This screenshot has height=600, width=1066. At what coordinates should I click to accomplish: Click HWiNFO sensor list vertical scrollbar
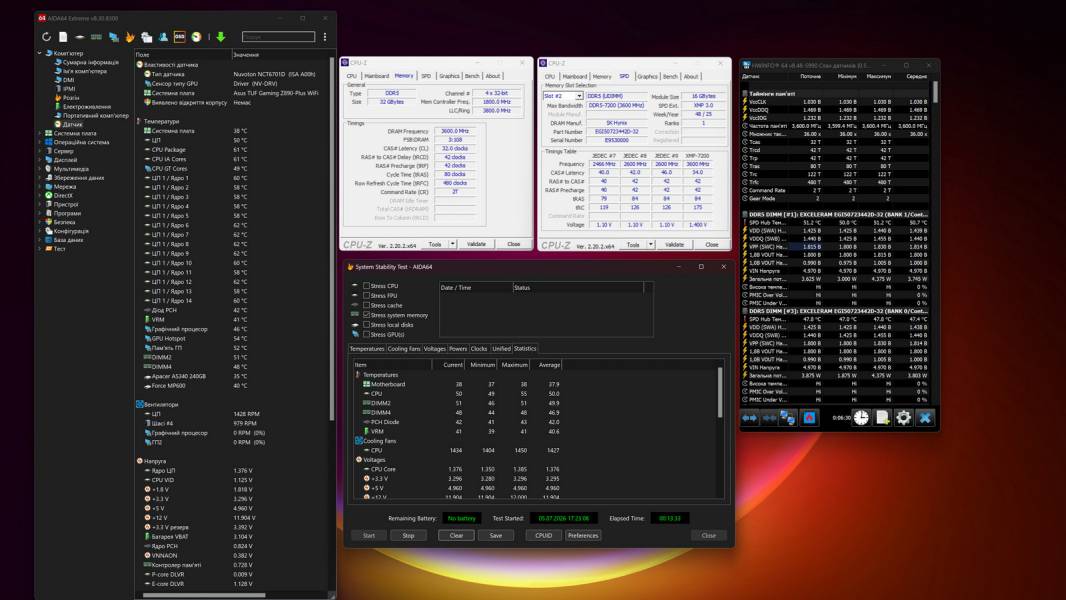[935, 92]
